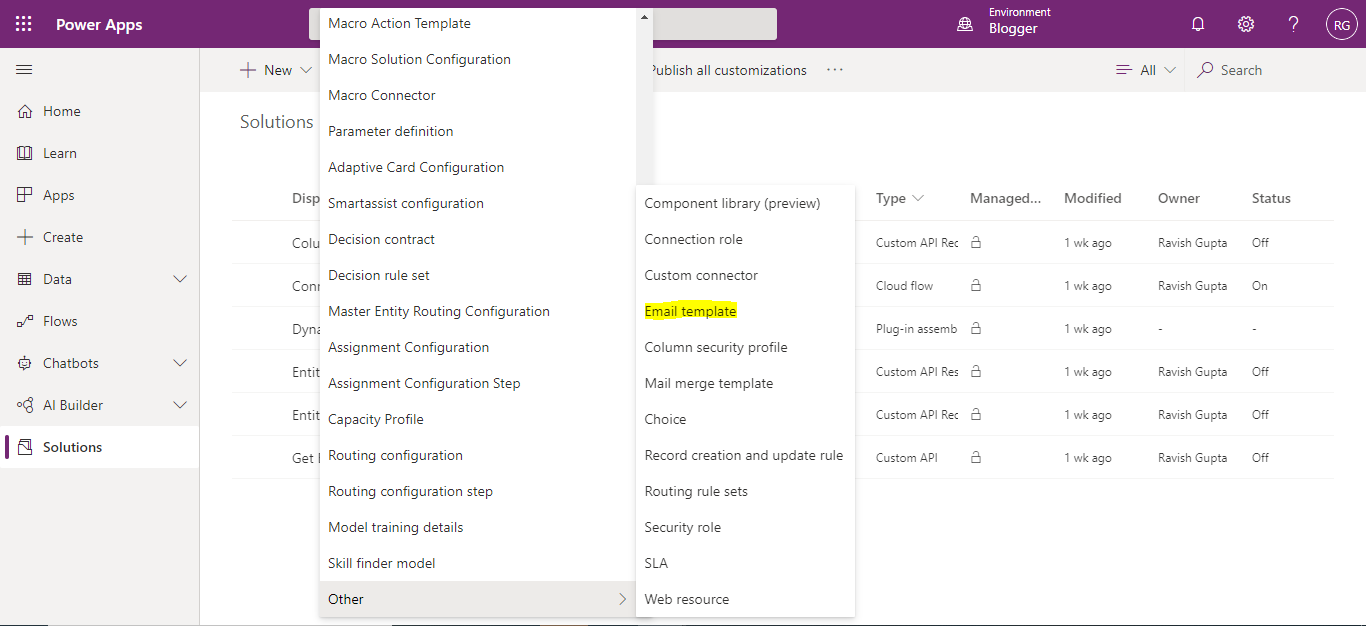
Task: Click the RG account avatar
Action: pos(1341,23)
